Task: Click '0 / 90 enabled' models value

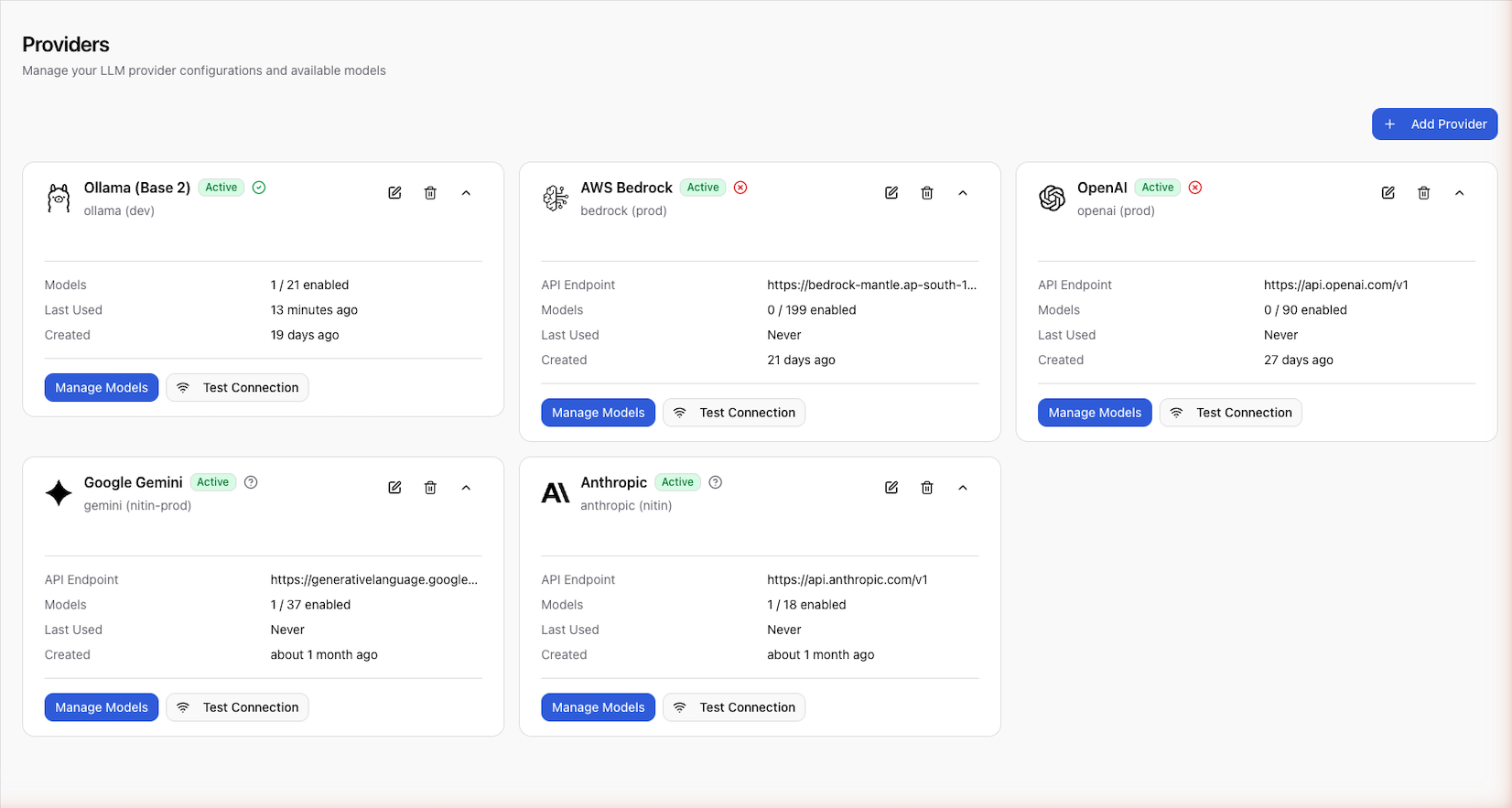Action: (1305, 310)
